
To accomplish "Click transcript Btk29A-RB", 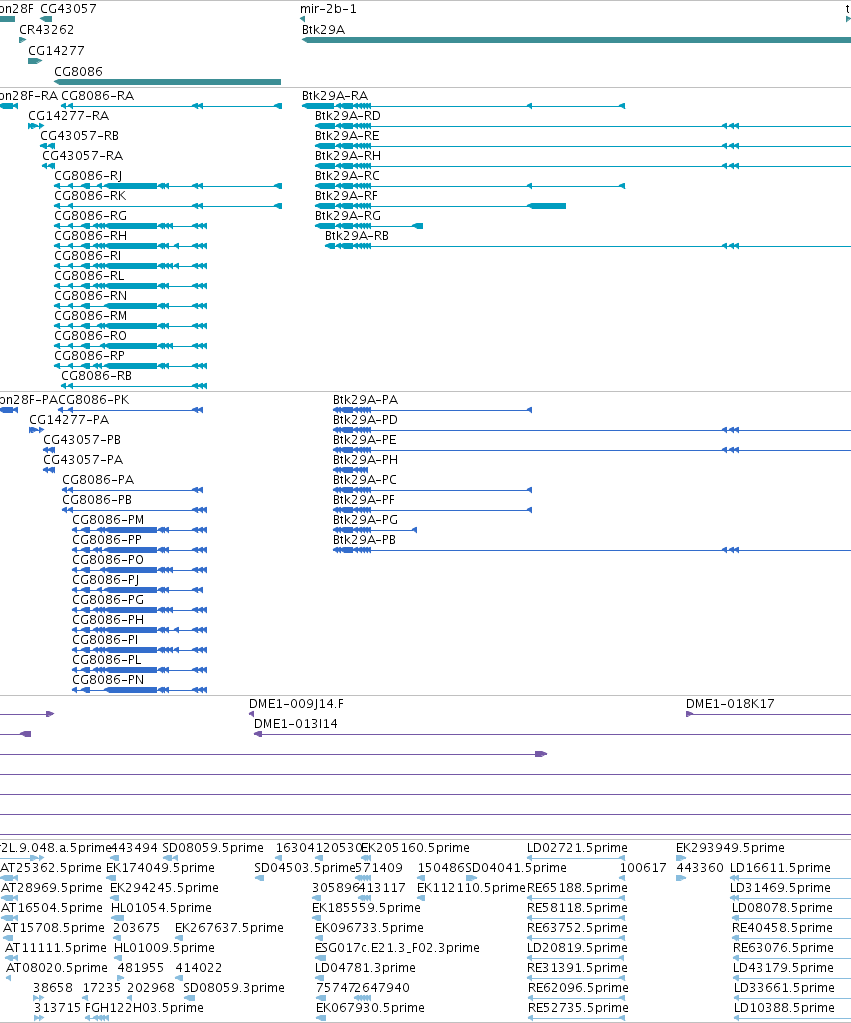I will tap(357, 236).
